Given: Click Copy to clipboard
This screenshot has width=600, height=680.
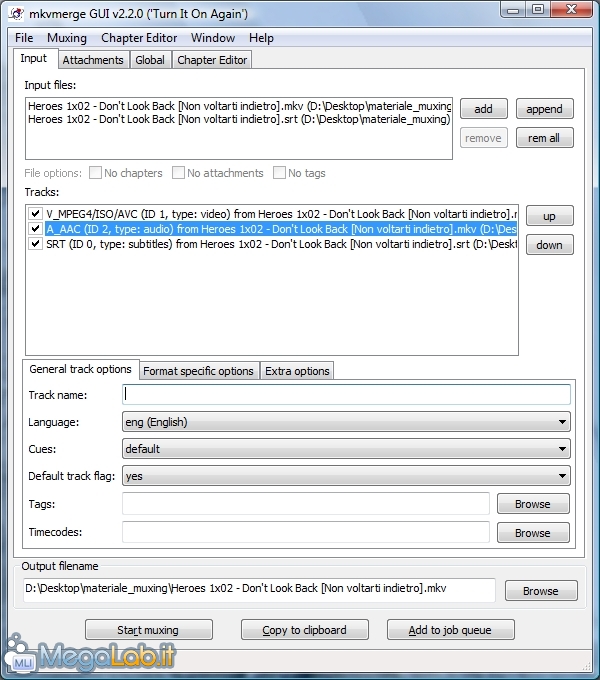Looking at the screenshot, I should 304,630.
